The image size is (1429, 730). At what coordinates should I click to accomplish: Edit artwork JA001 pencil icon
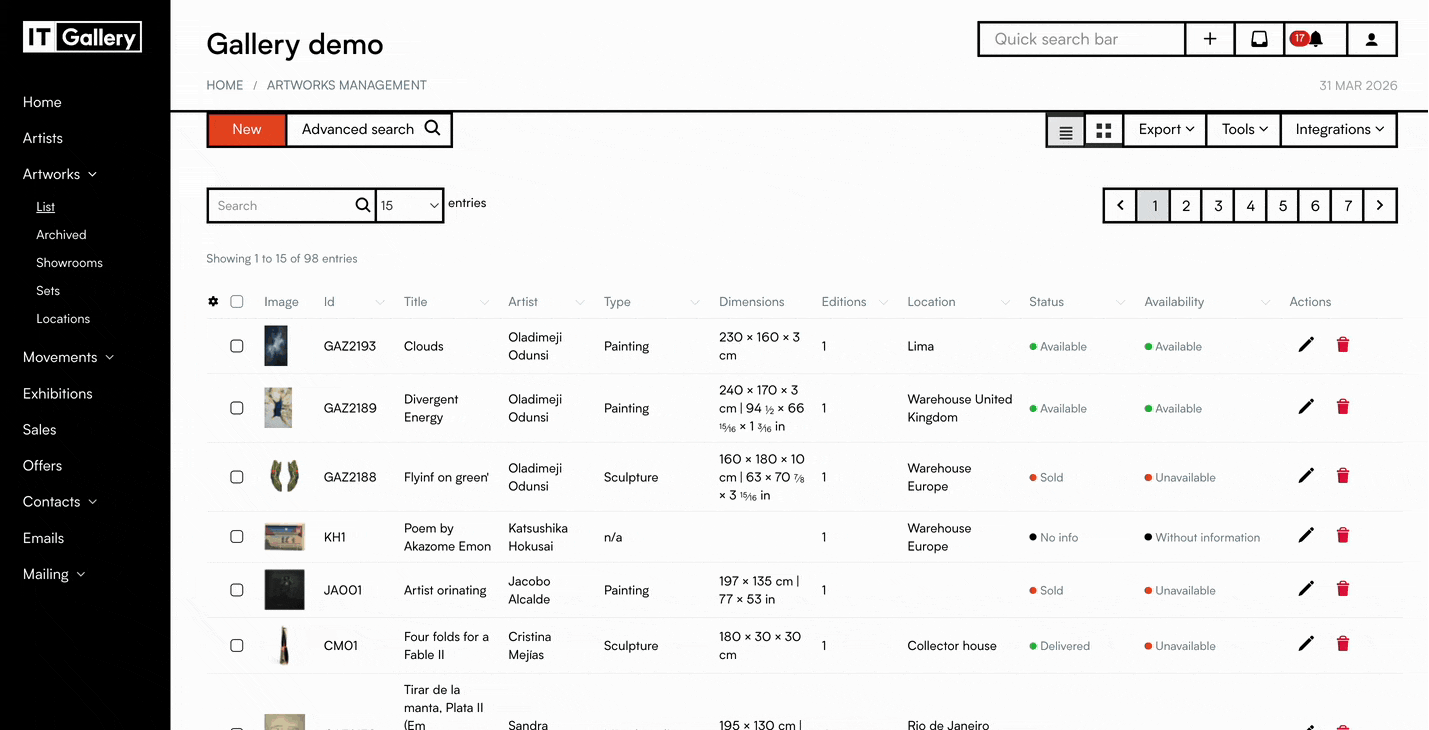coord(1306,589)
